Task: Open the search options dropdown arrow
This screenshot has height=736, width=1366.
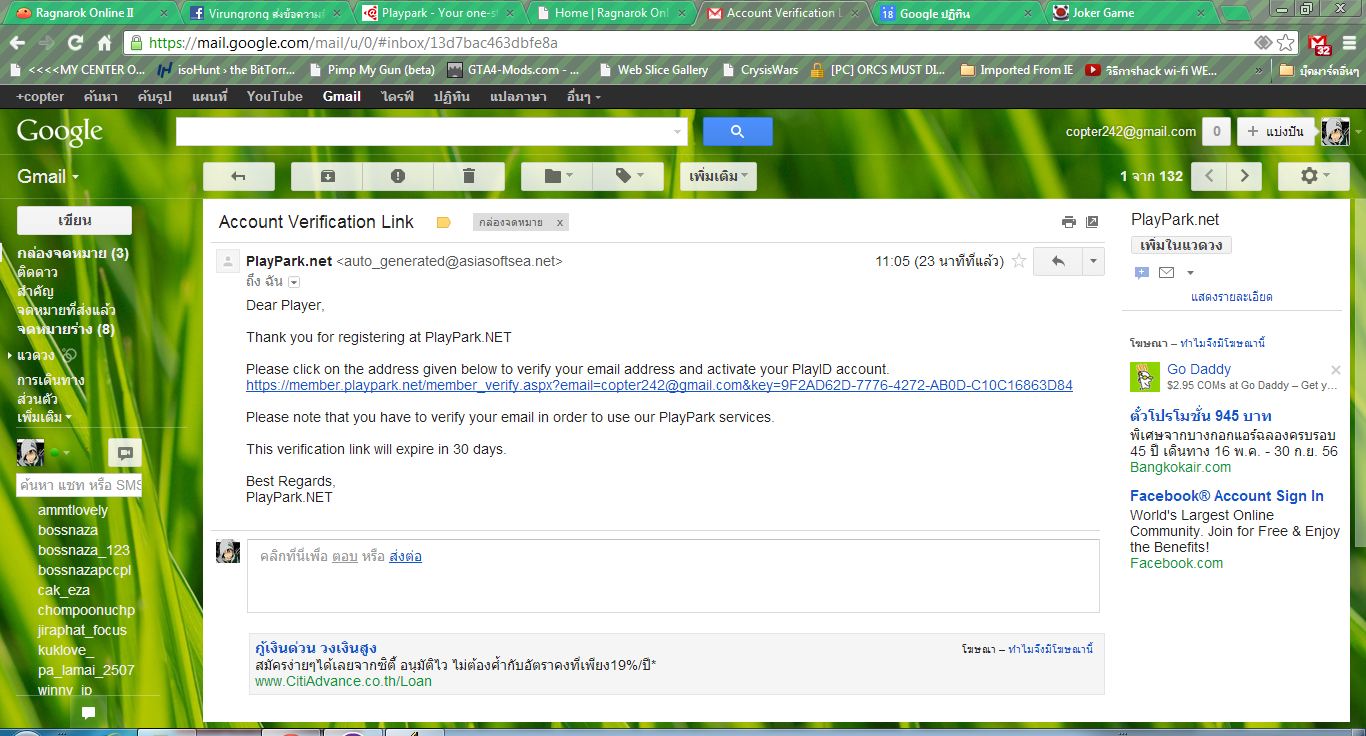Action: coord(678,131)
